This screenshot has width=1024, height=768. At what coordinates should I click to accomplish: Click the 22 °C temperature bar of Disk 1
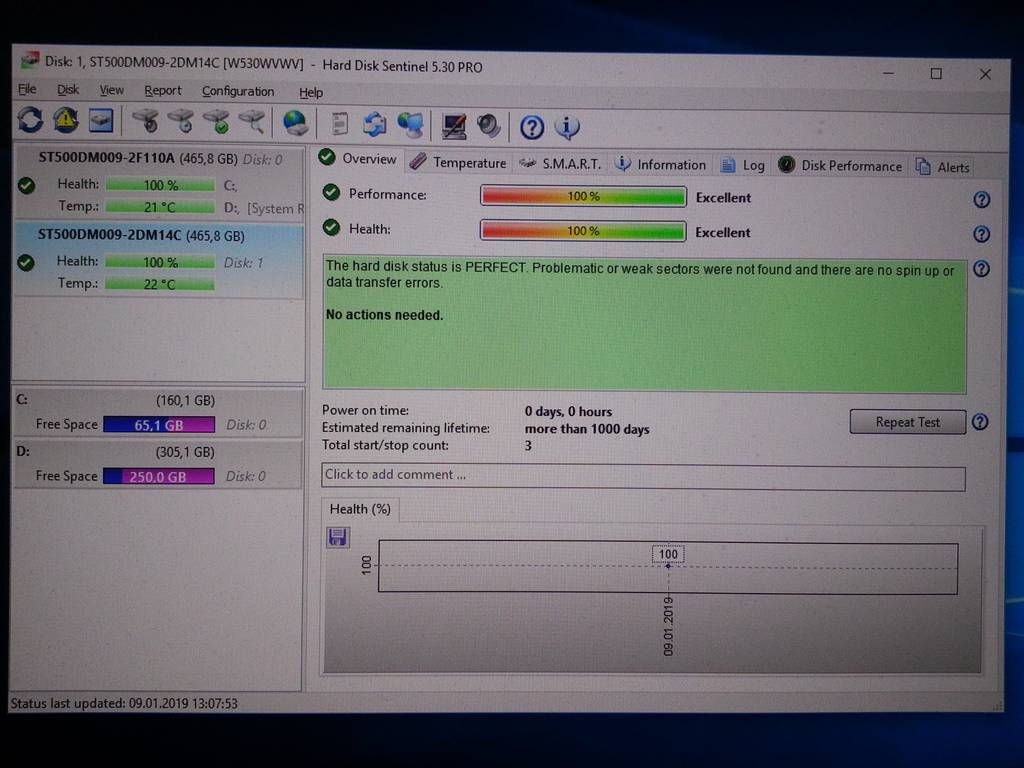click(x=160, y=284)
